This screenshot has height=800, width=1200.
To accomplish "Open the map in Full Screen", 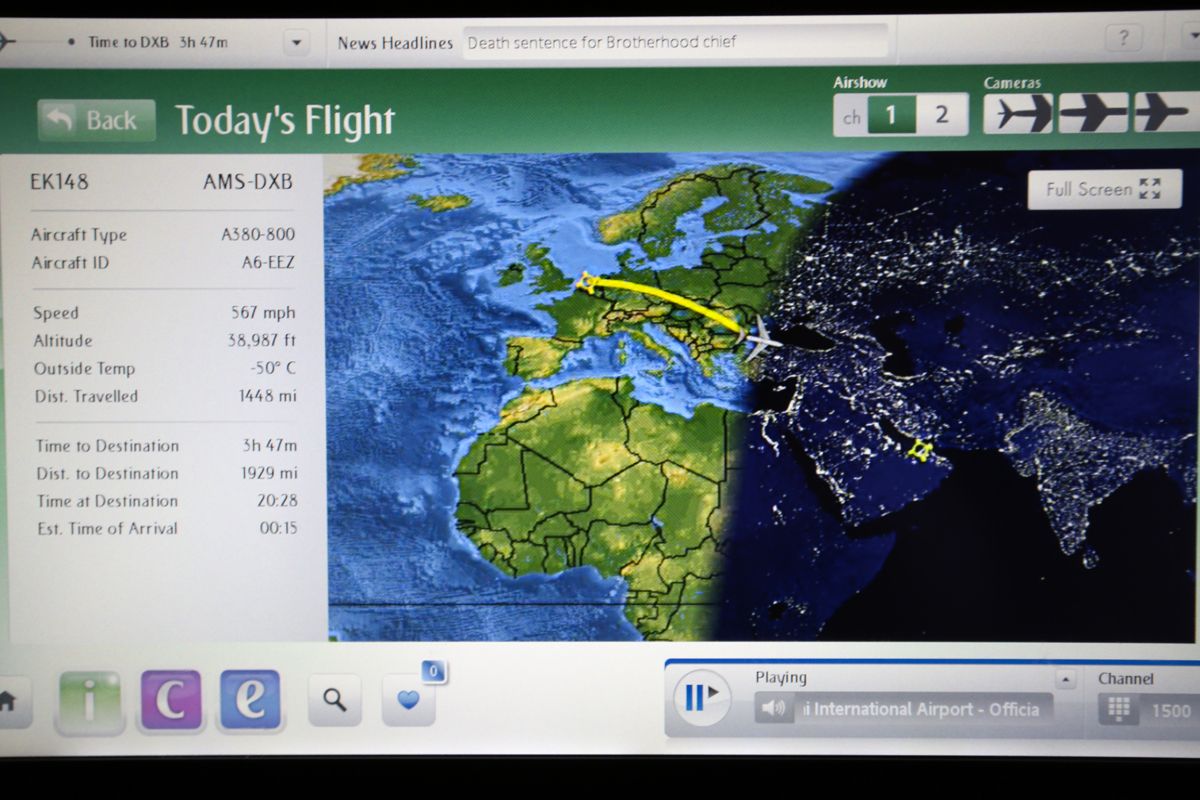I will click(1104, 189).
